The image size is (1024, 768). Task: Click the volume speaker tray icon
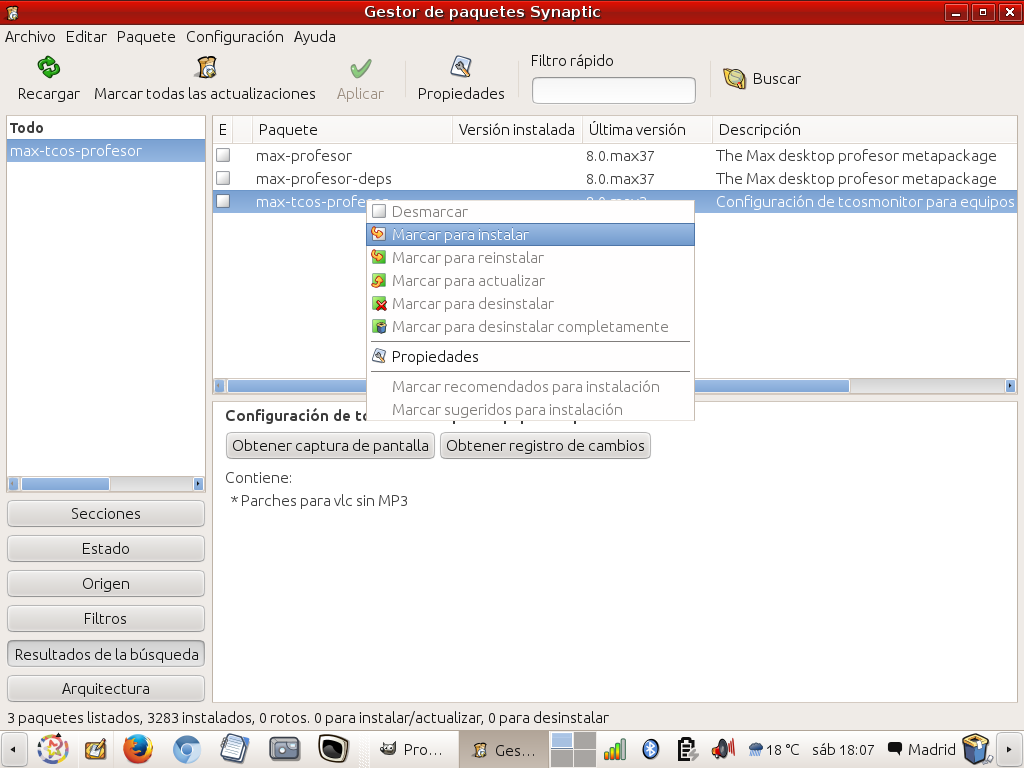722,748
